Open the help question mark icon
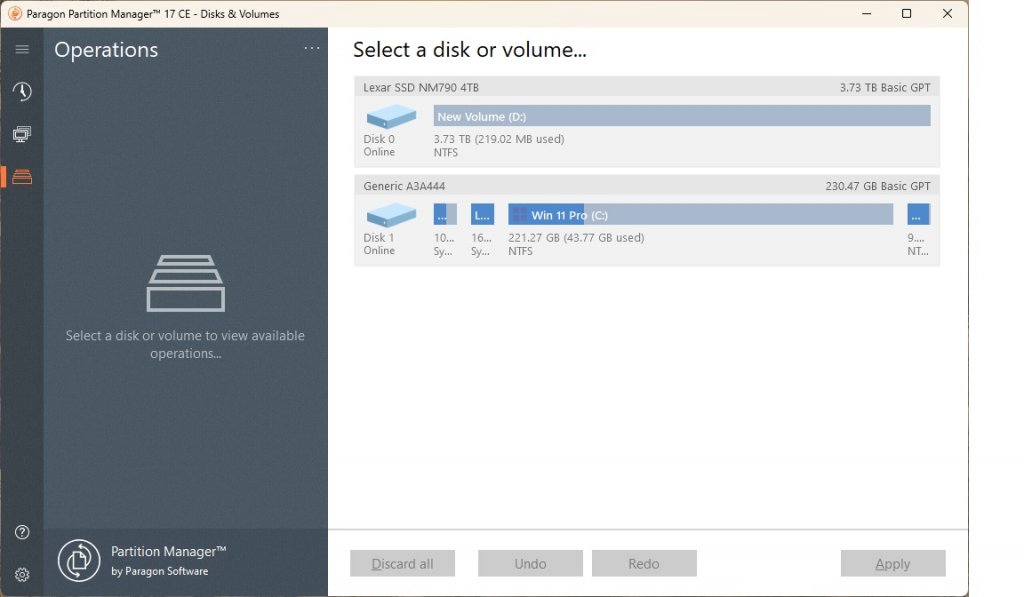The height and width of the screenshot is (597, 1024). coord(22,532)
